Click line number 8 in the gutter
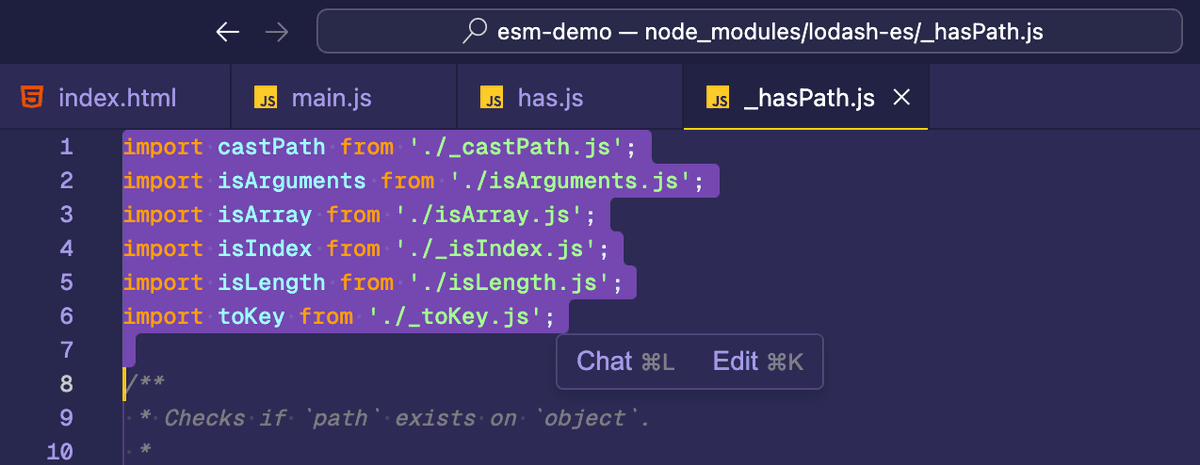Viewport: 1200px width, 465px height. click(66, 384)
